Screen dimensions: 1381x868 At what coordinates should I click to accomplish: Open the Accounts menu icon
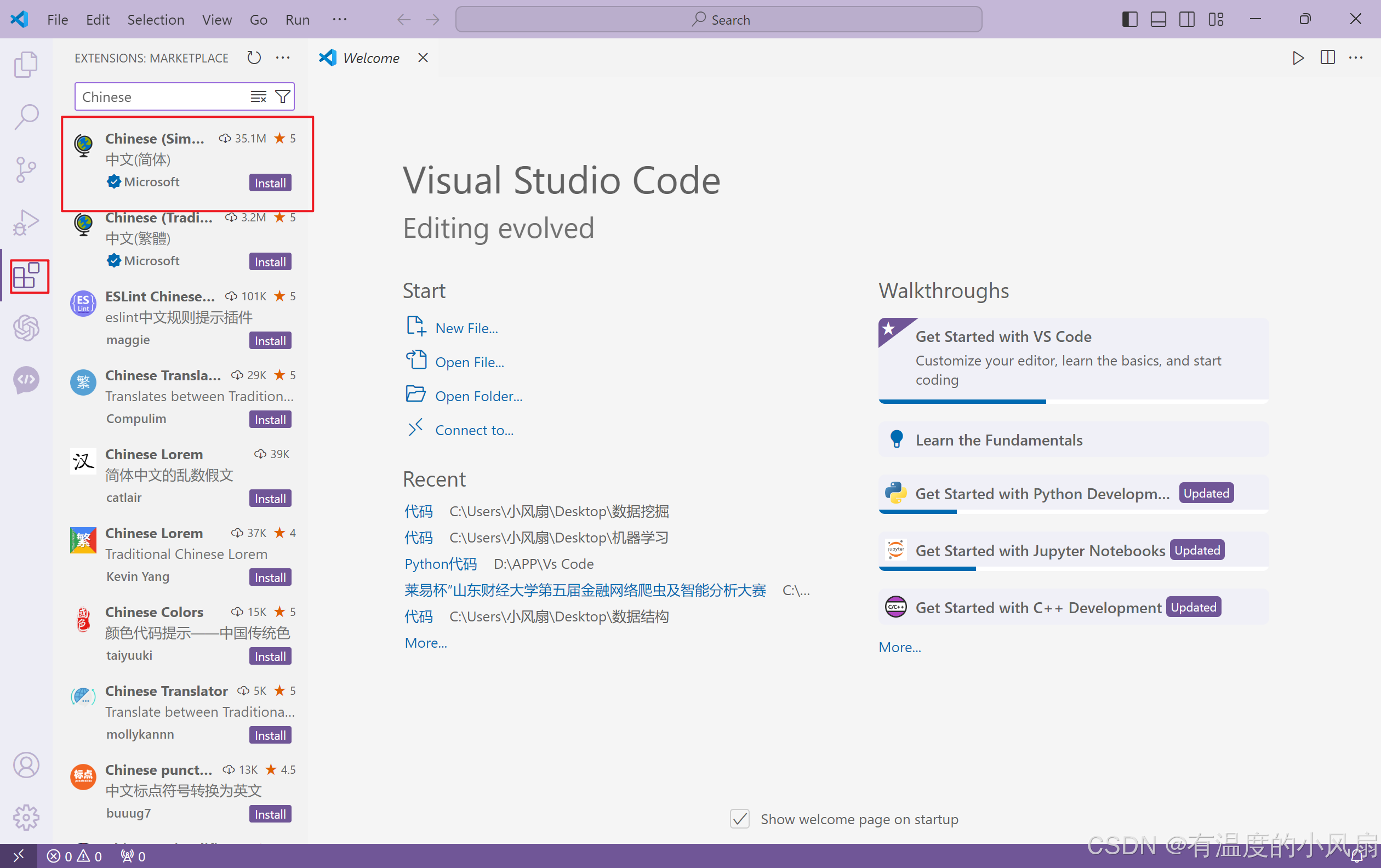click(26, 765)
